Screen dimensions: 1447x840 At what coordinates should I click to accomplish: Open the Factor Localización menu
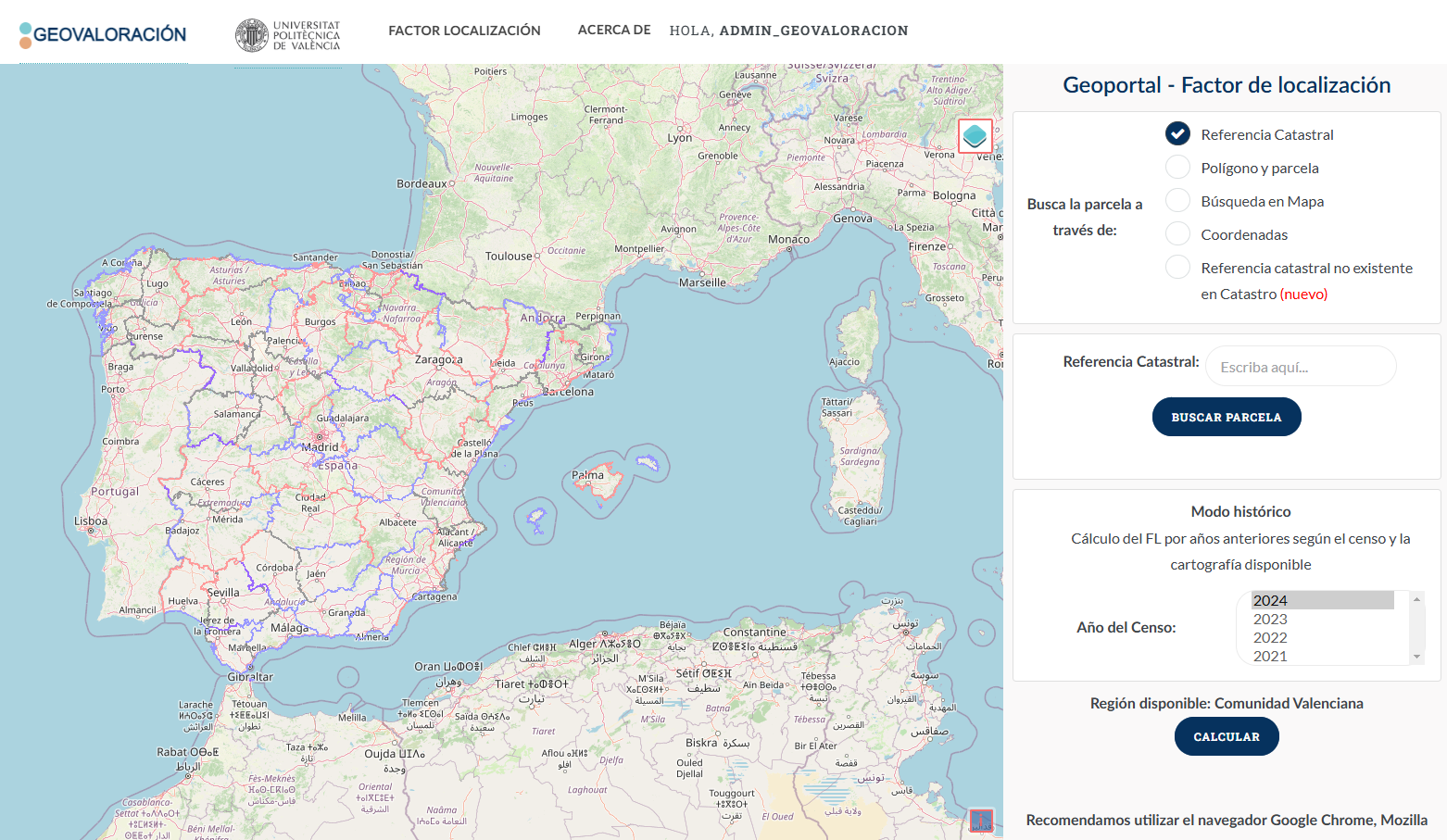pos(464,31)
